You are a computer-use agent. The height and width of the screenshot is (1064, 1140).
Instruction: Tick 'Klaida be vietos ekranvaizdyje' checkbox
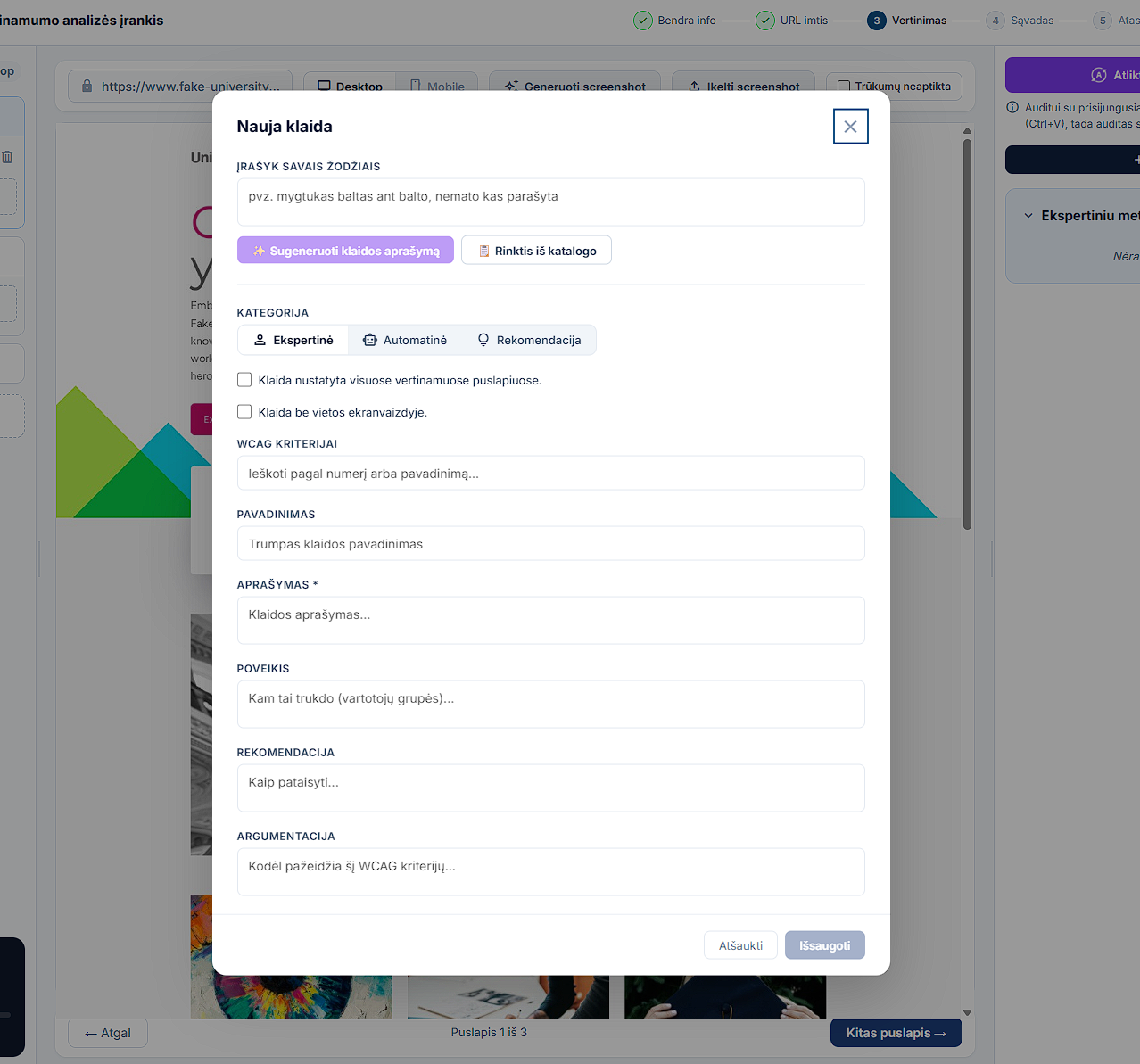point(244,412)
